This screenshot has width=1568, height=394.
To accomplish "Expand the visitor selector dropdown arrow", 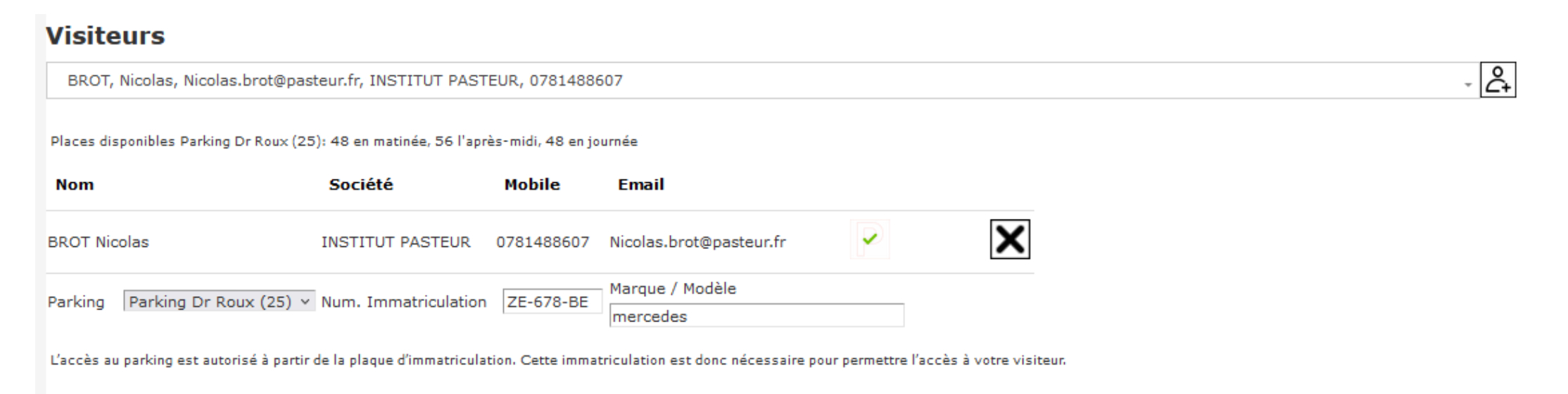I will (1467, 84).
